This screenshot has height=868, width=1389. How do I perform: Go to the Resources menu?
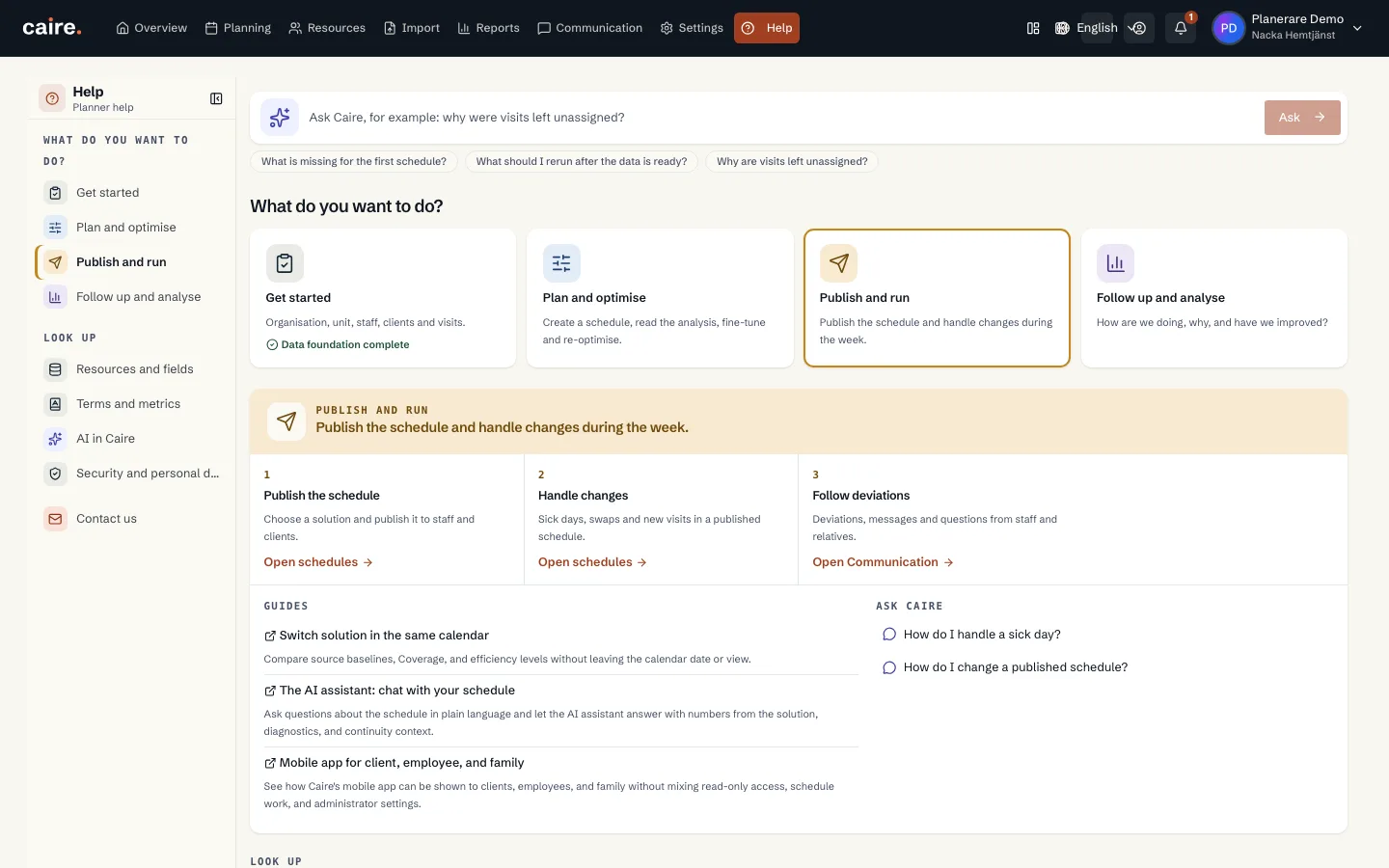pyautogui.click(x=327, y=28)
